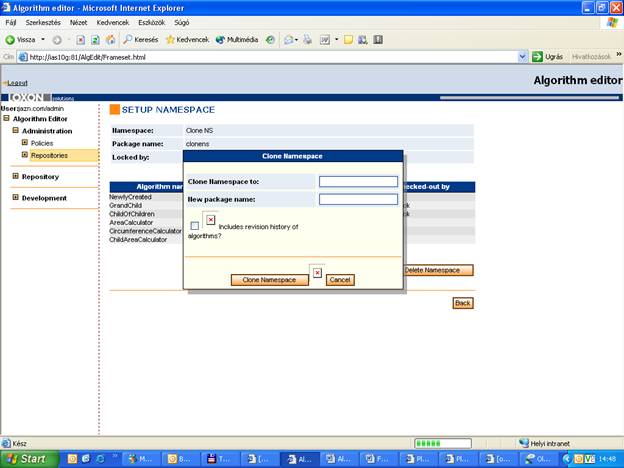Click the New package name input field
This screenshot has height=468, width=624.
[358, 199]
